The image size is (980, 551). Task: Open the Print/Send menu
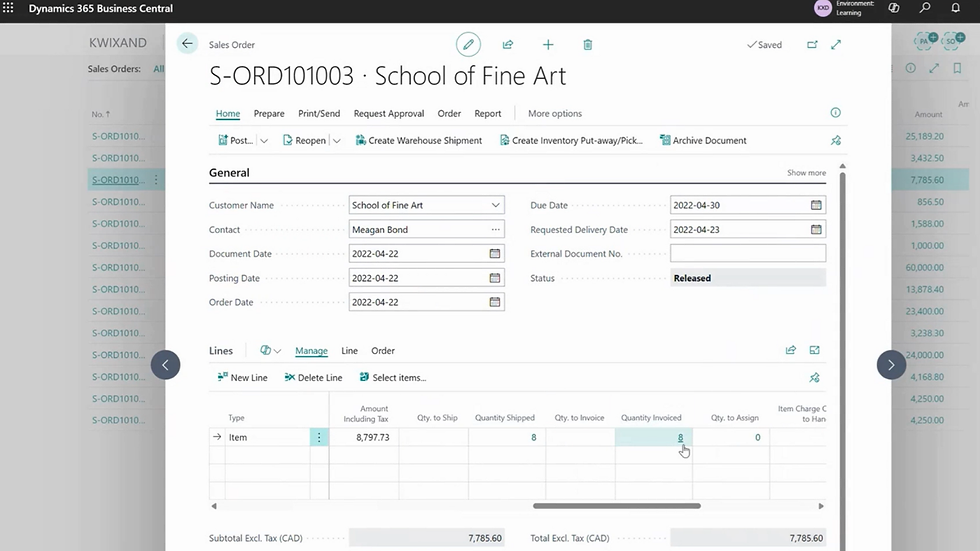pos(319,114)
